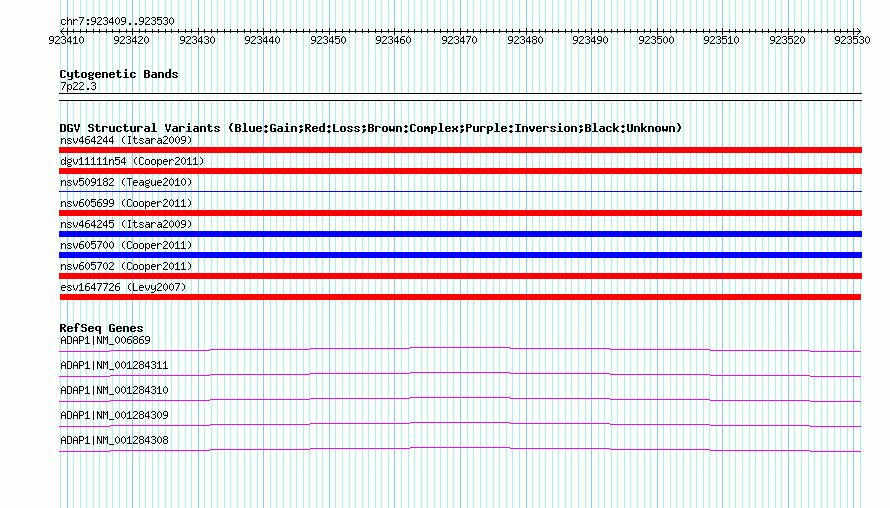Select the dgv11111n54 (Cooper2011) red loss bar
The height and width of the screenshot is (508, 890).
point(460,171)
